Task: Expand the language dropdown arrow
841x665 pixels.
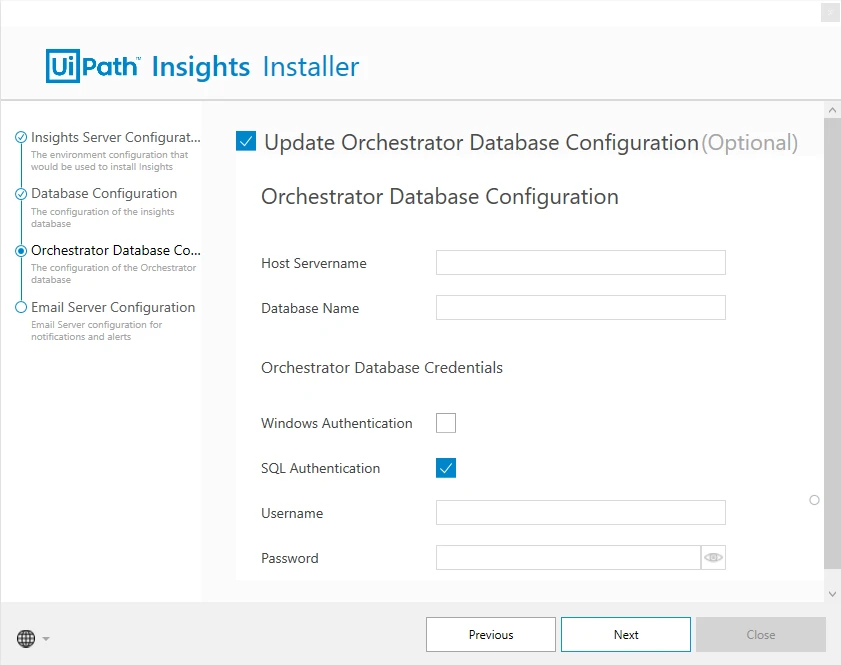Action: click(x=46, y=639)
